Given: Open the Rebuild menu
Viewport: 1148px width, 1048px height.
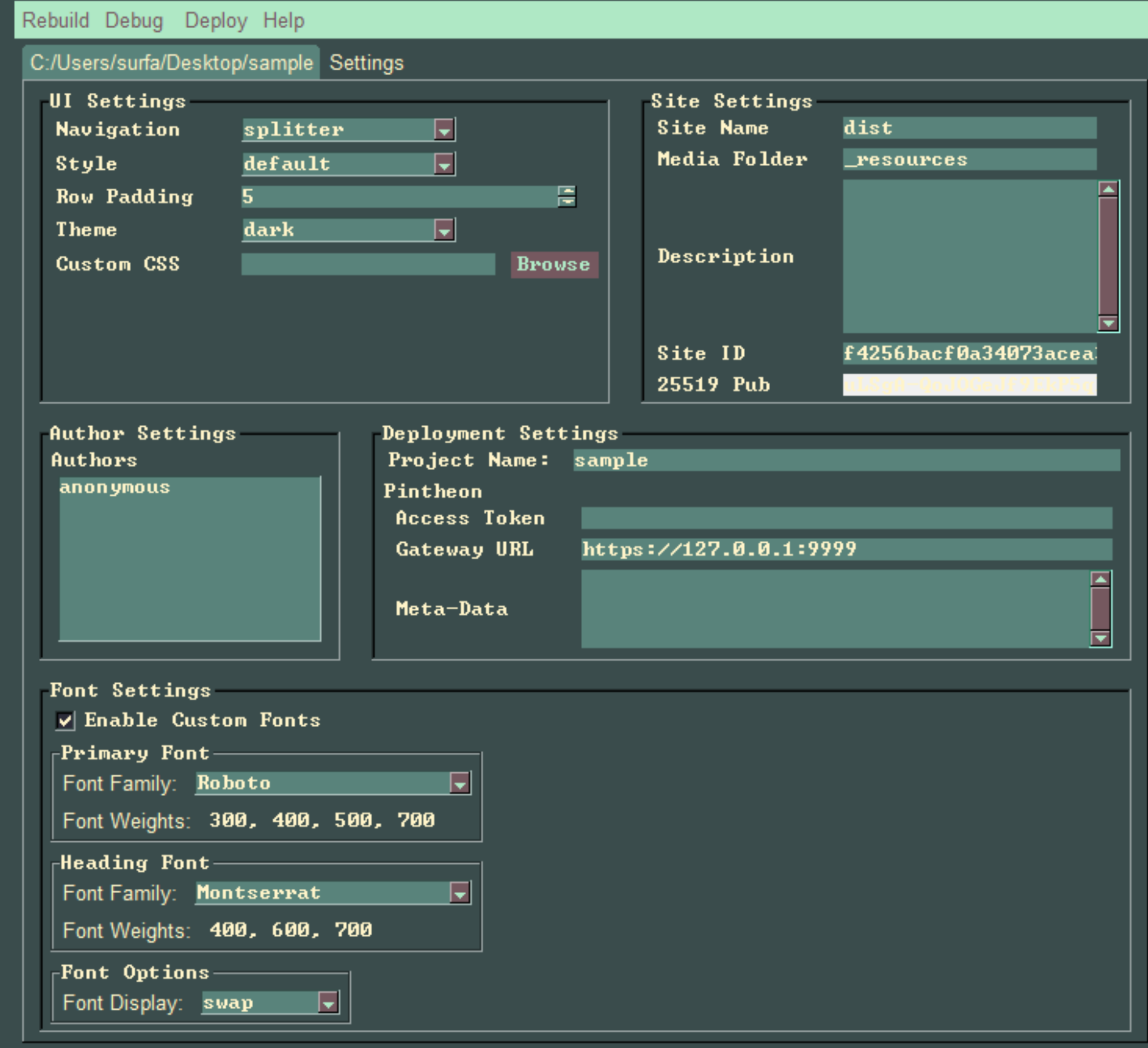Looking at the screenshot, I should [x=56, y=21].
